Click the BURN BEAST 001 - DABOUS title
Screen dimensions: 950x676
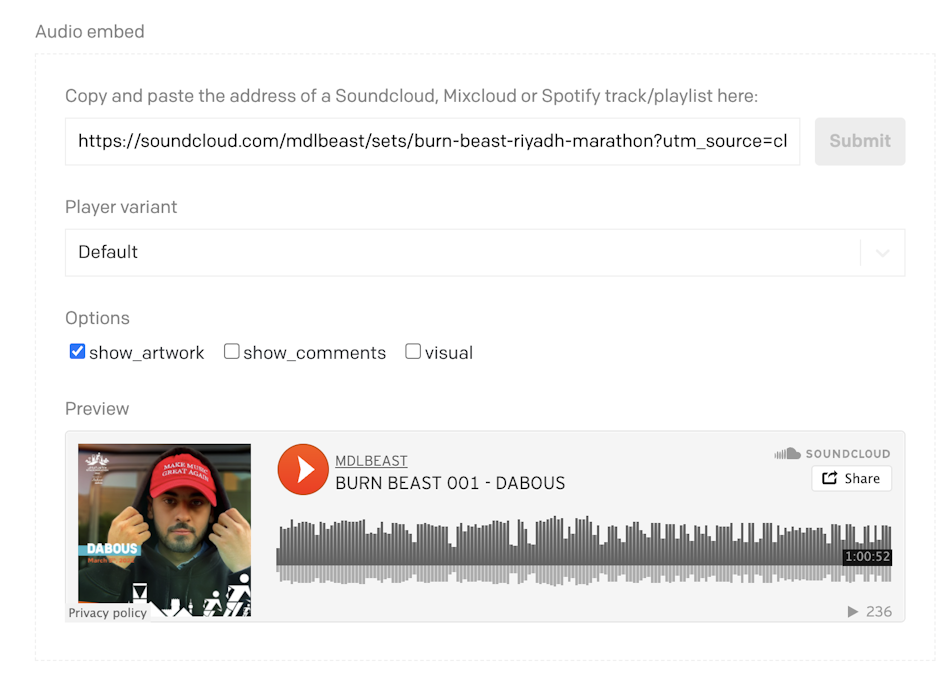(450, 483)
